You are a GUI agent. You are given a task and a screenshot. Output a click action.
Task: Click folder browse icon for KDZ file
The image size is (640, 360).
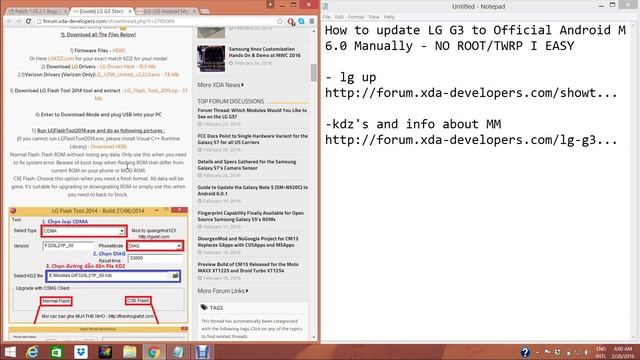175,276
